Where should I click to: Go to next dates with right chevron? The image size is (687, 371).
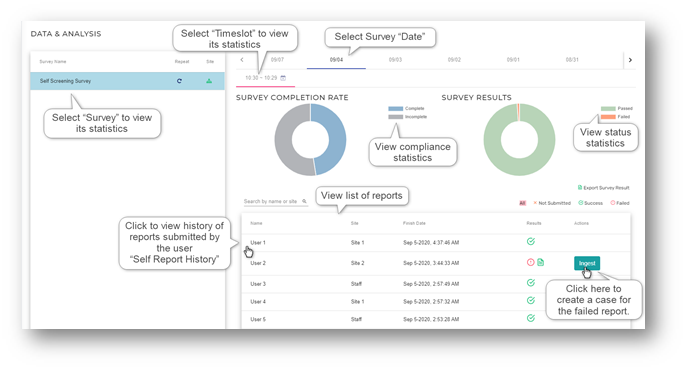pyautogui.click(x=630, y=60)
